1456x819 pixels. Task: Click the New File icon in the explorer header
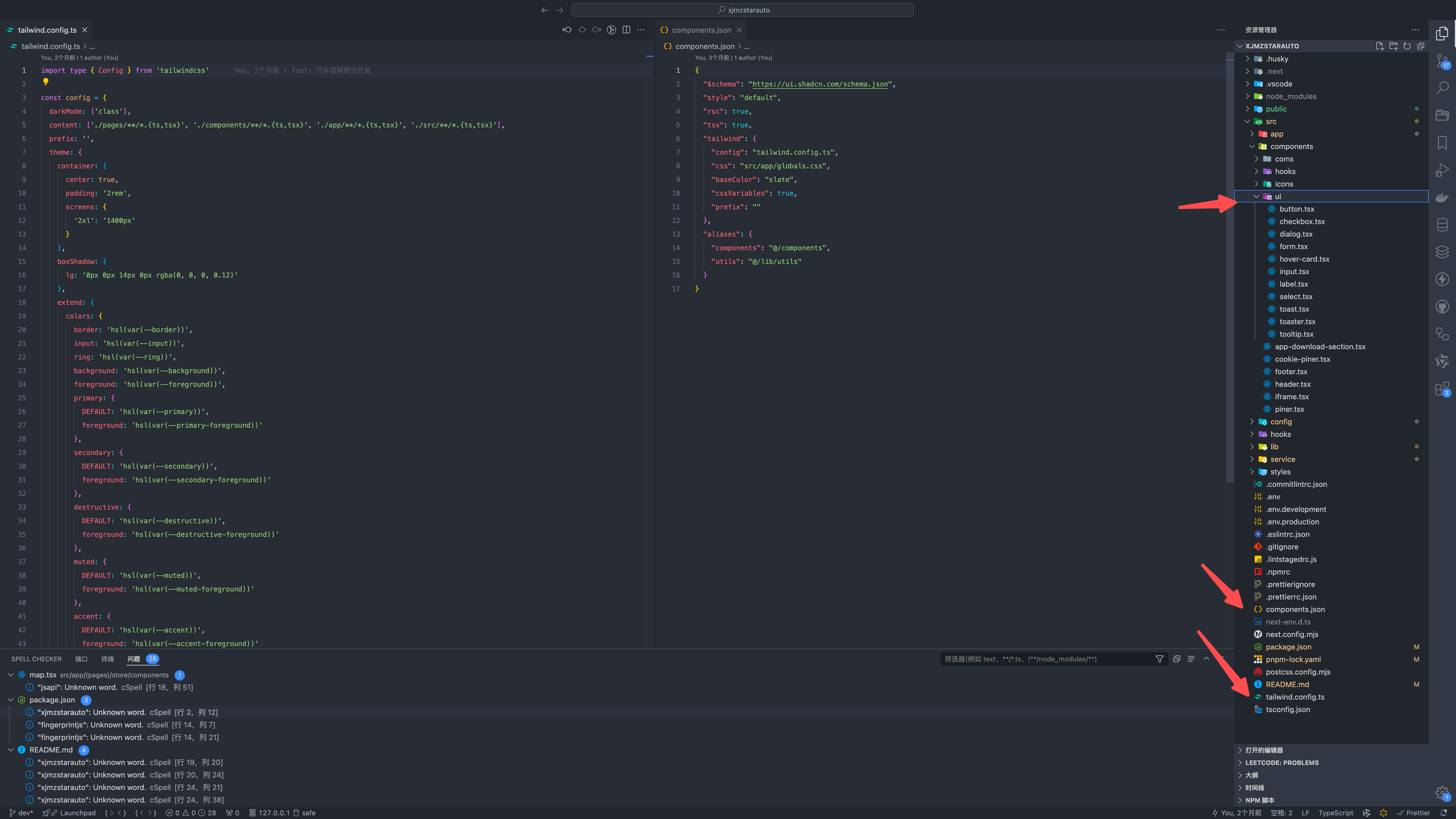[1380, 46]
